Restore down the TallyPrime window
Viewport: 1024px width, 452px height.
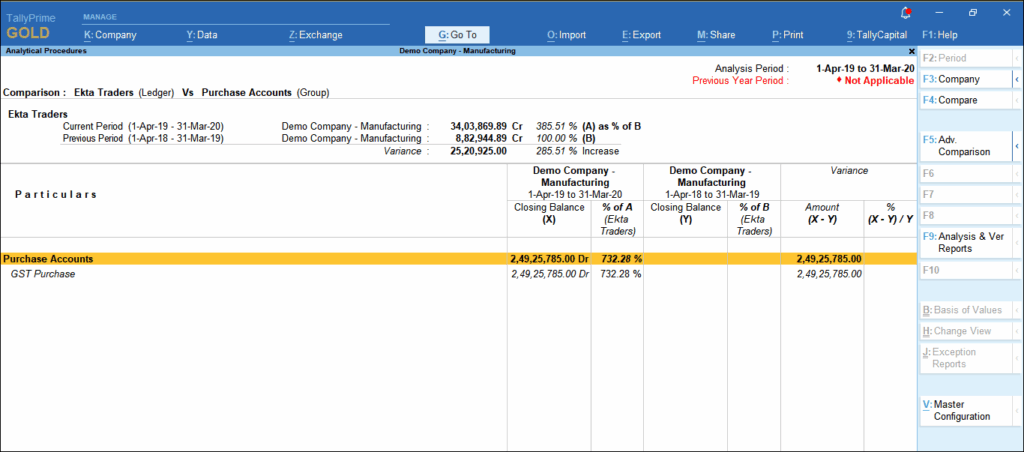pos(972,12)
